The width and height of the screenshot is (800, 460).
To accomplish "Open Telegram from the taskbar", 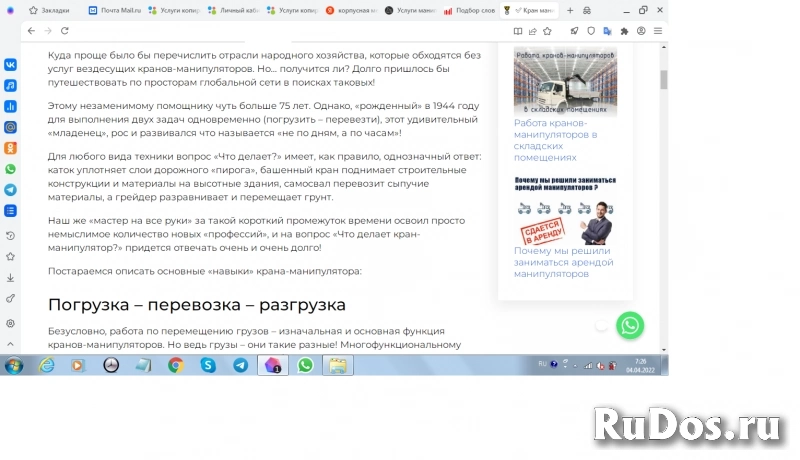I will pyautogui.click(x=240, y=365).
